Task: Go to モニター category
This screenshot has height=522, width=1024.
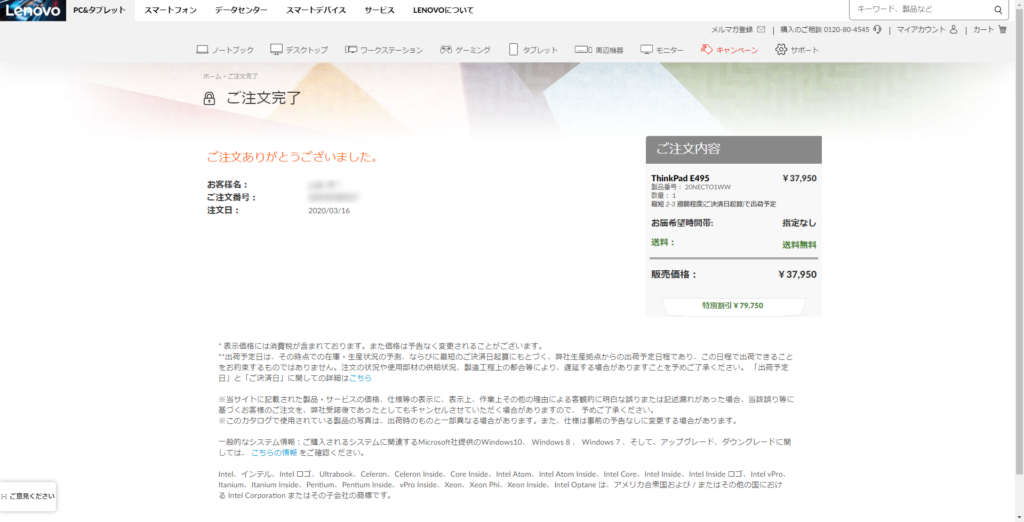Action: coord(669,50)
